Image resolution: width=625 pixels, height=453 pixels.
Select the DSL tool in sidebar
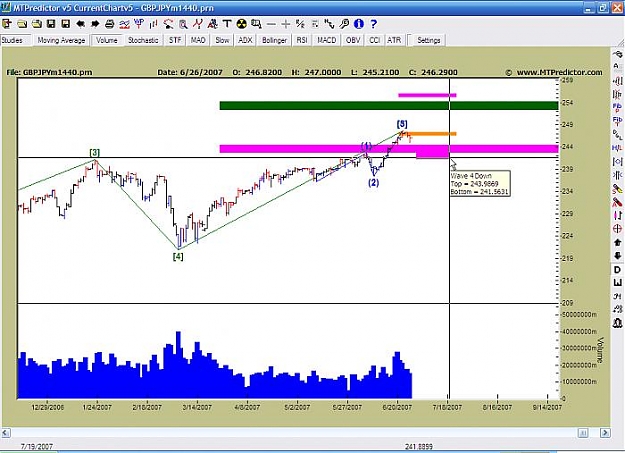pyautogui.click(x=617, y=134)
